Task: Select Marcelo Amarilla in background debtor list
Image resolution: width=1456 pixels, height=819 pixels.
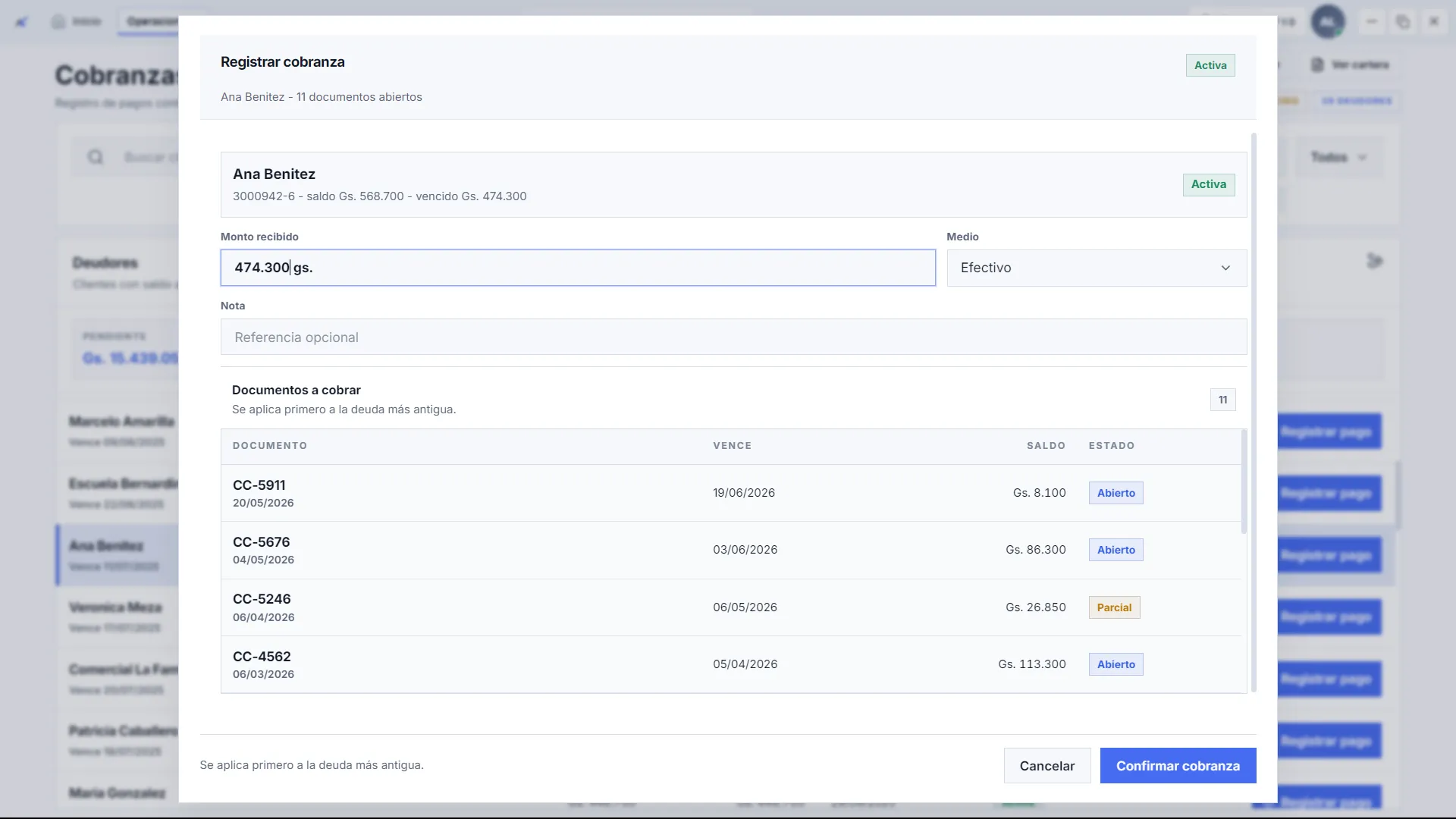Action: coord(121,431)
